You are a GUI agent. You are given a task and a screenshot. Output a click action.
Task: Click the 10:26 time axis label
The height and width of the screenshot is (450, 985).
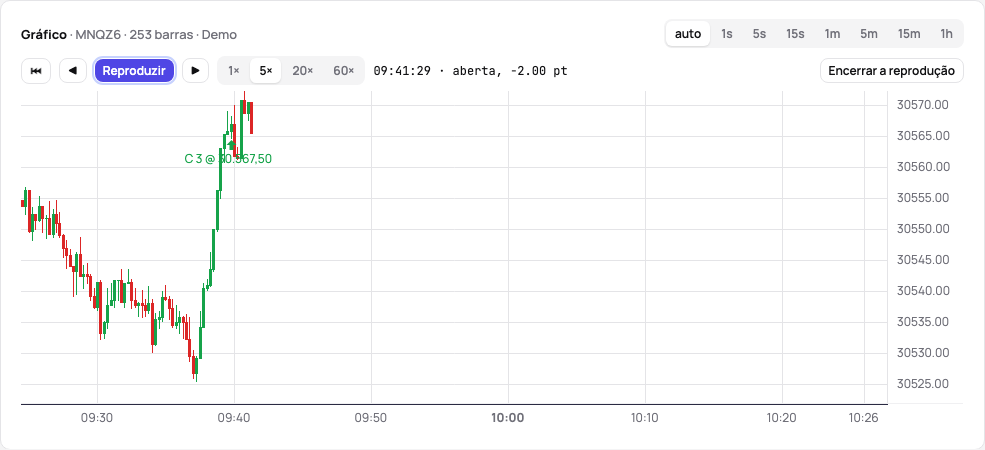[864, 417]
